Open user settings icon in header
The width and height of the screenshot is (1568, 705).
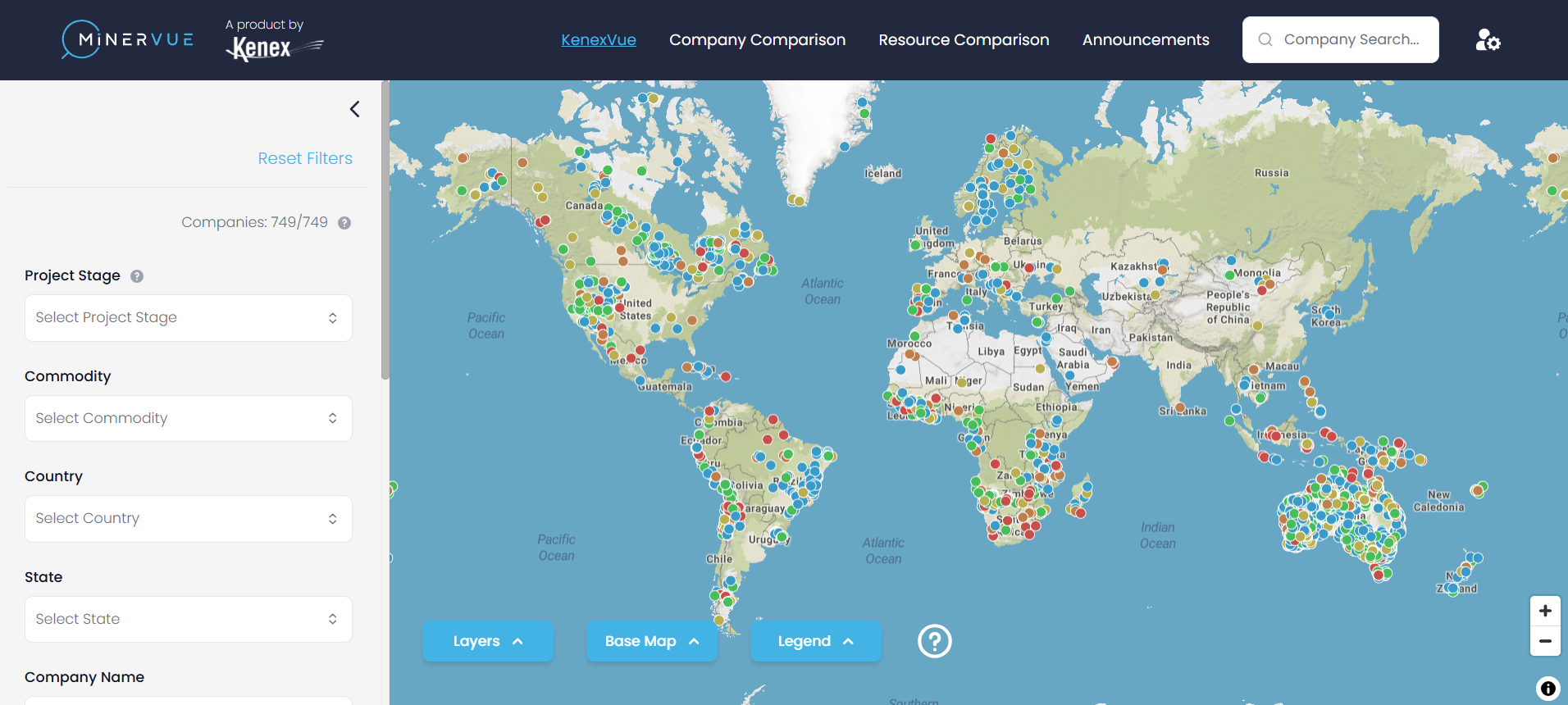click(1488, 39)
